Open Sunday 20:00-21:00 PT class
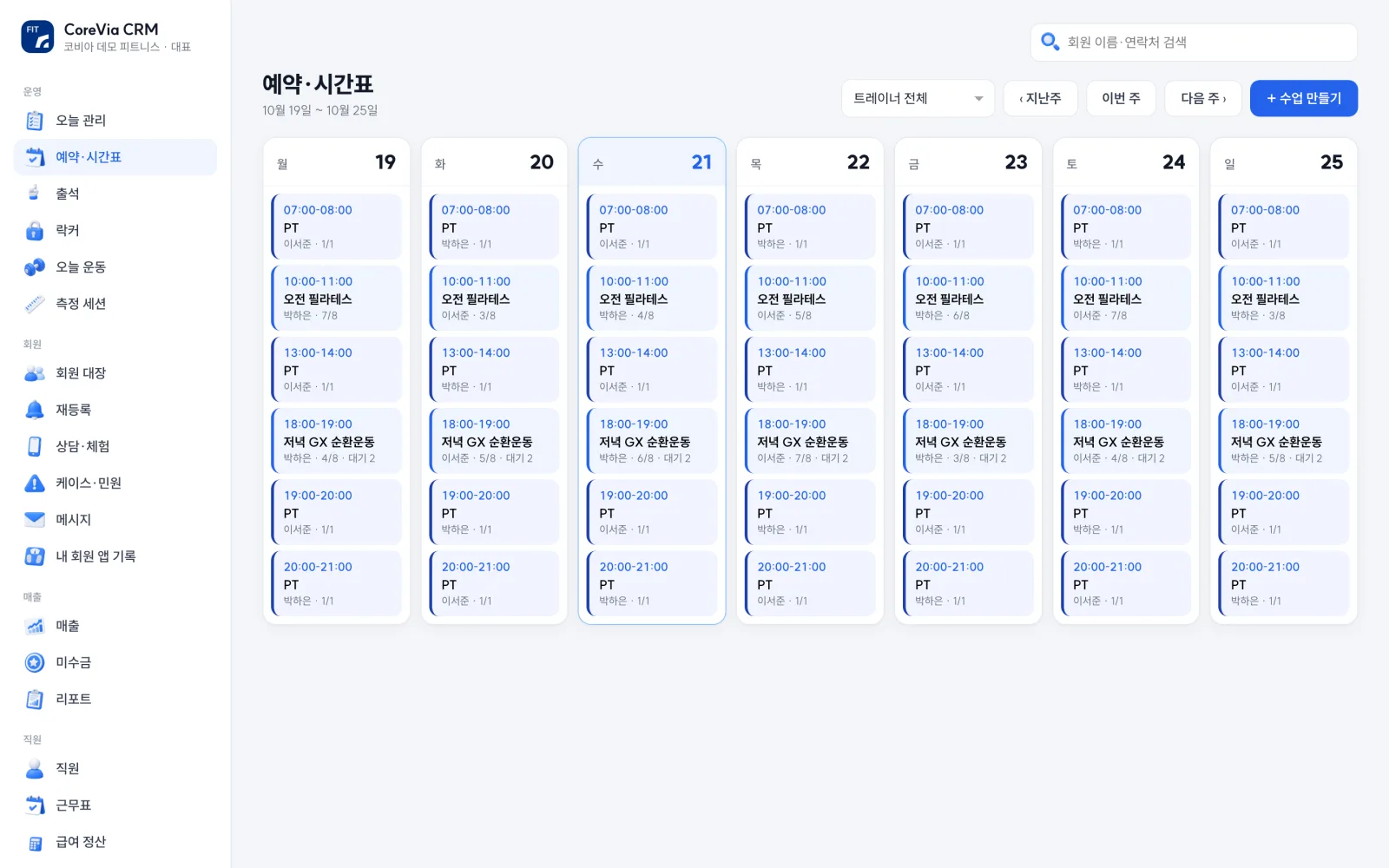This screenshot has height=868, width=1389. [1283, 583]
